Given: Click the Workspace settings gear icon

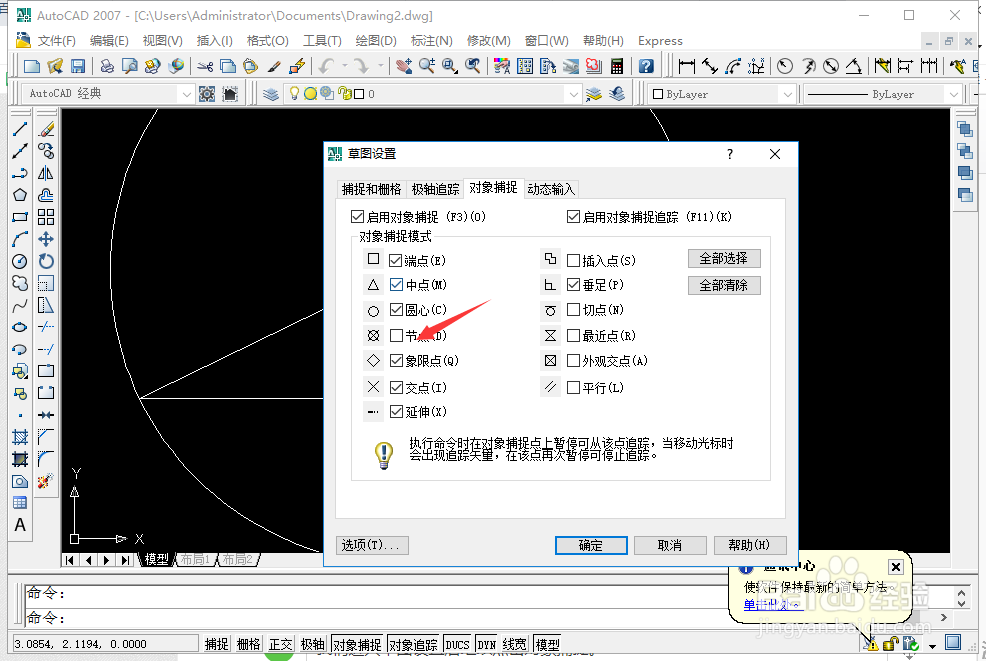Looking at the screenshot, I should tap(207, 94).
